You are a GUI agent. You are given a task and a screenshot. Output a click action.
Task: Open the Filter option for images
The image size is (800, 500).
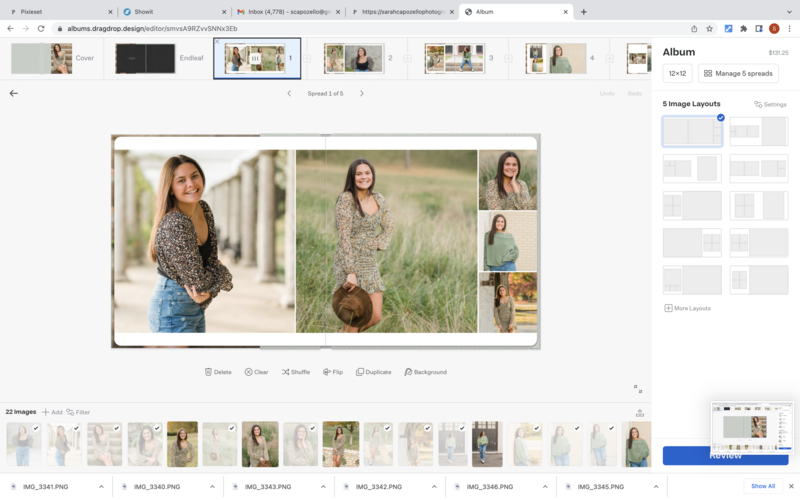click(x=78, y=412)
